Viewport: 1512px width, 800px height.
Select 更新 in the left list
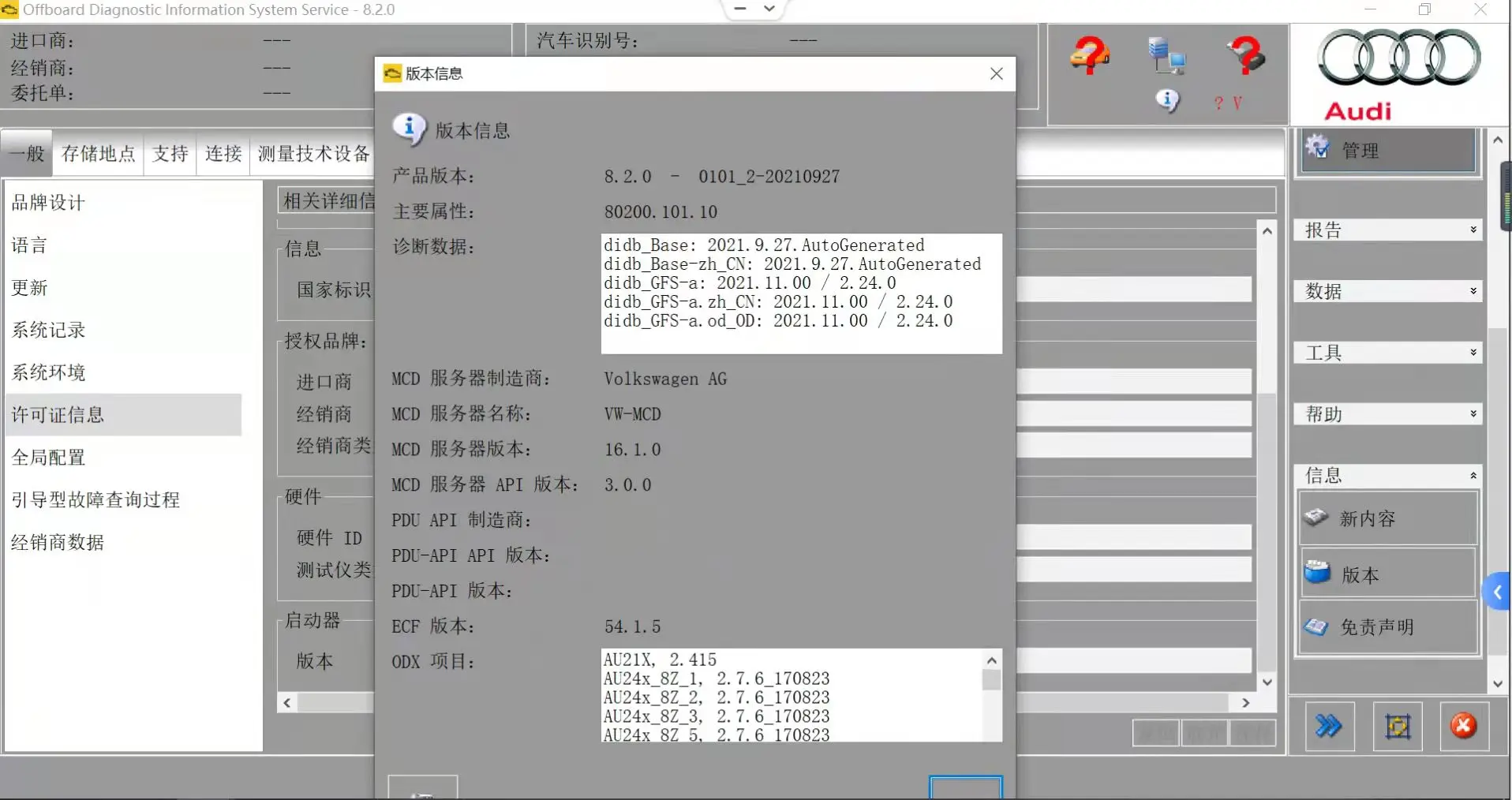[x=123, y=288]
